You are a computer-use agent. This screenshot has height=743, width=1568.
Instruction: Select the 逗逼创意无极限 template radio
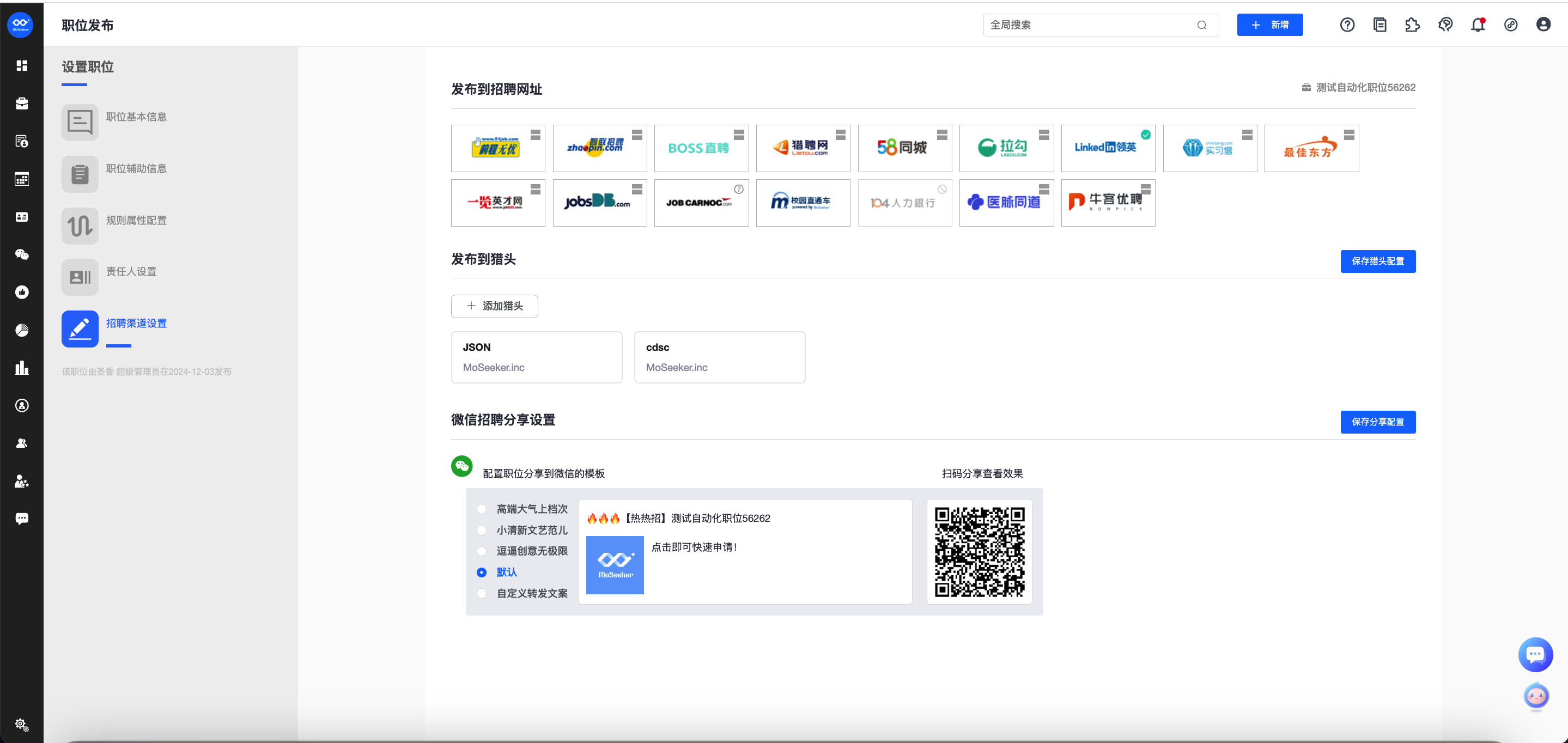[x=482, y=551]
